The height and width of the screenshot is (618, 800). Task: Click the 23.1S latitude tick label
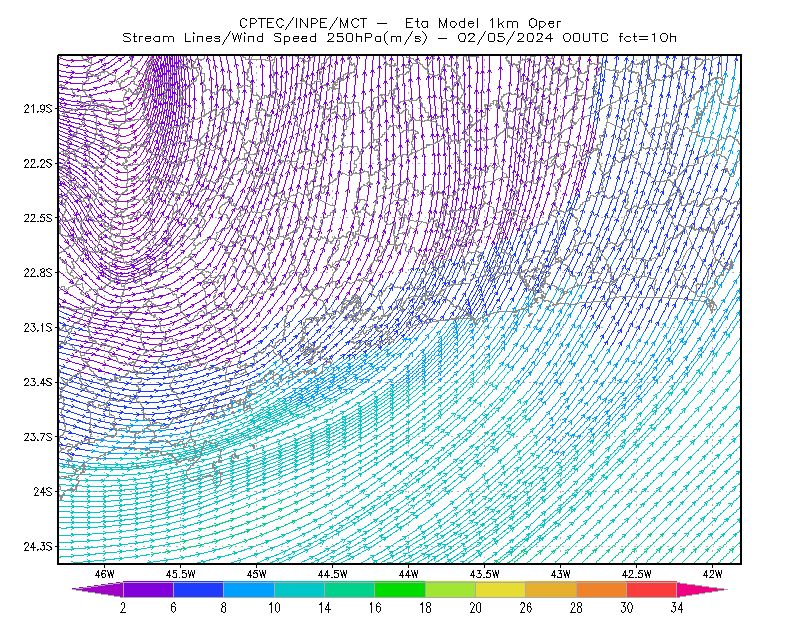(37, 328)
